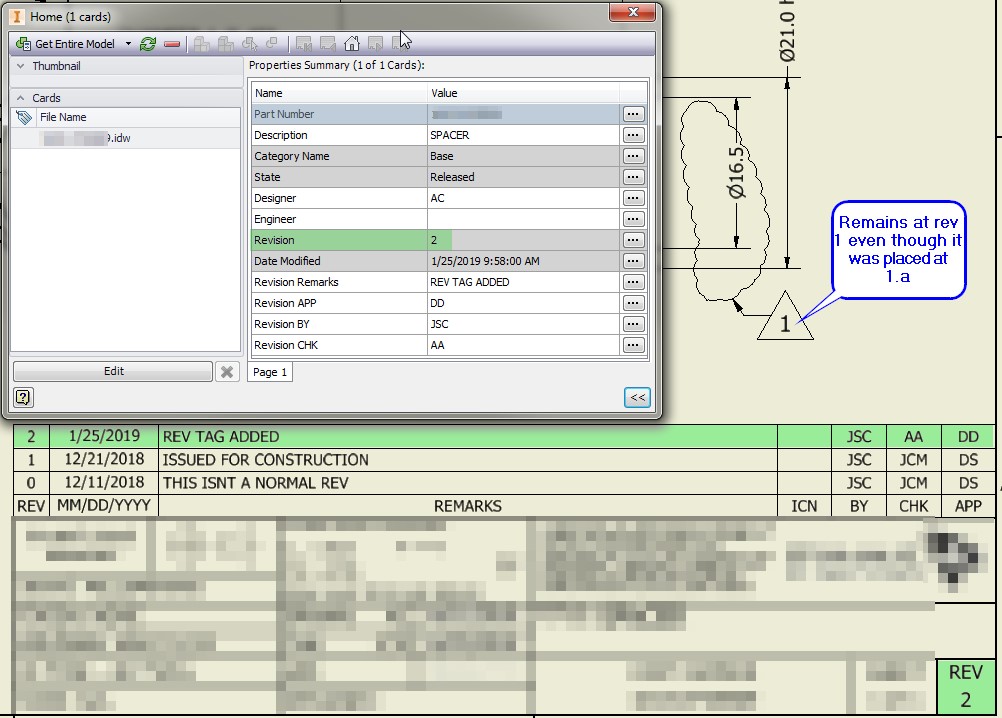Click the ellipsis beside the Revision property
The height and width of the screenshot is (718, 1002).
[633, 239]
